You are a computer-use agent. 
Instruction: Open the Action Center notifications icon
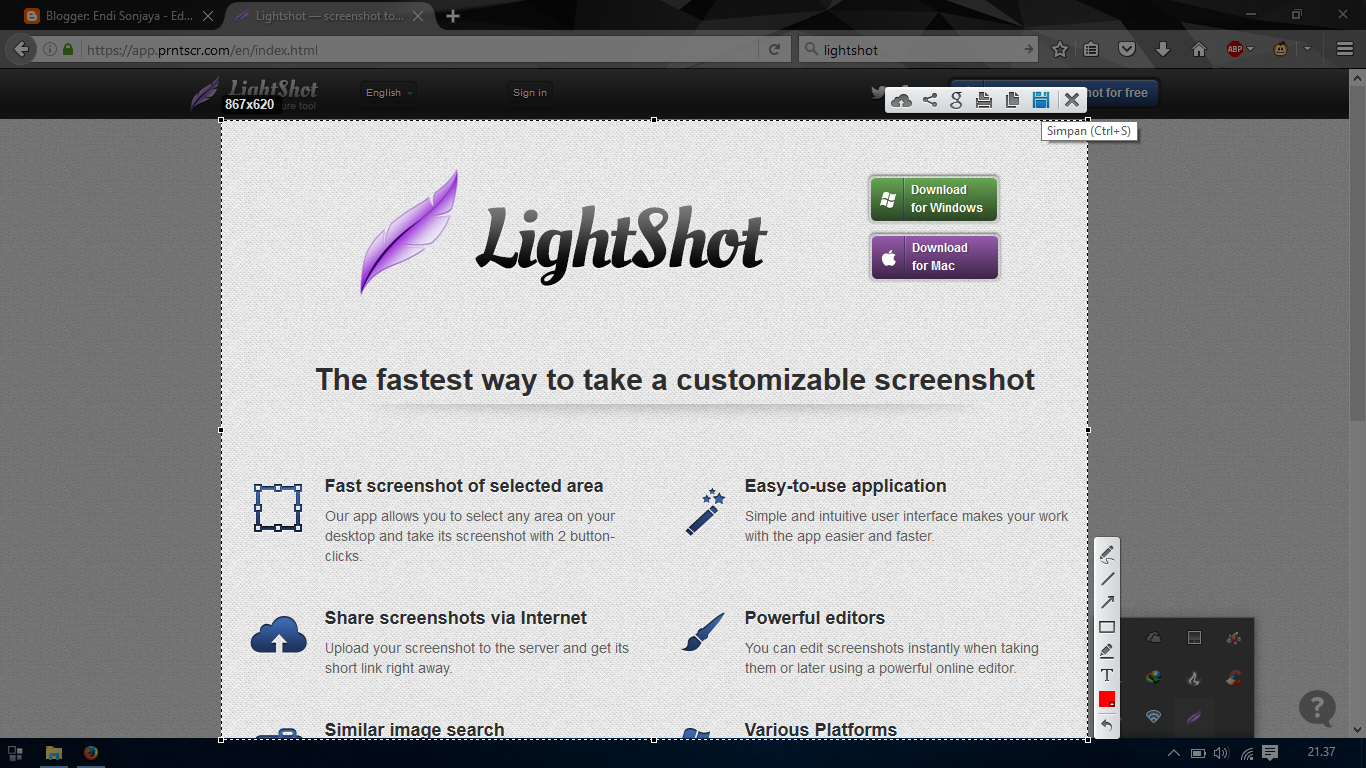click(x=1271, y=753)
